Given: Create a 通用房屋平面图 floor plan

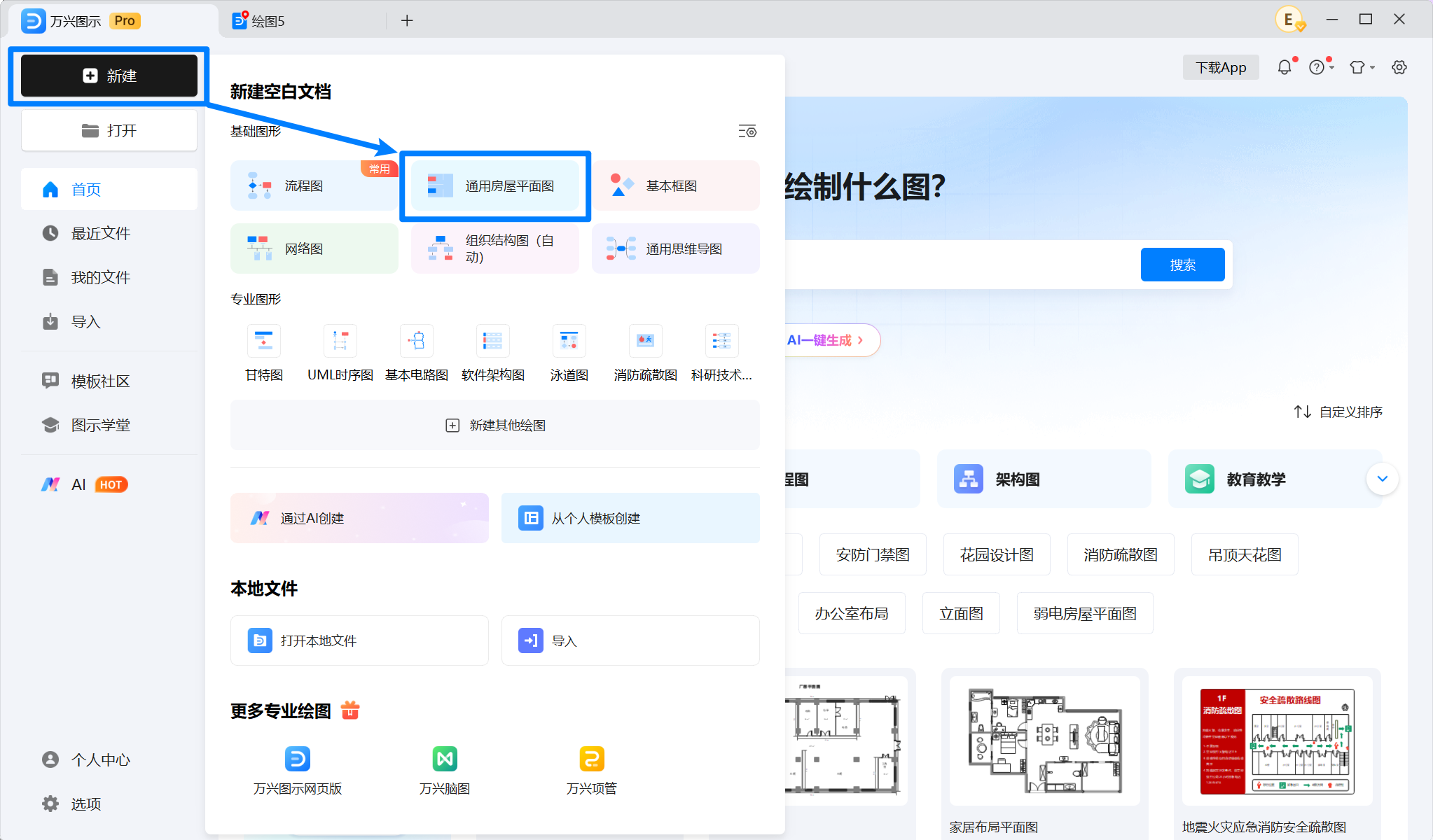Looking at the screenshot, I should click(495, 185).
